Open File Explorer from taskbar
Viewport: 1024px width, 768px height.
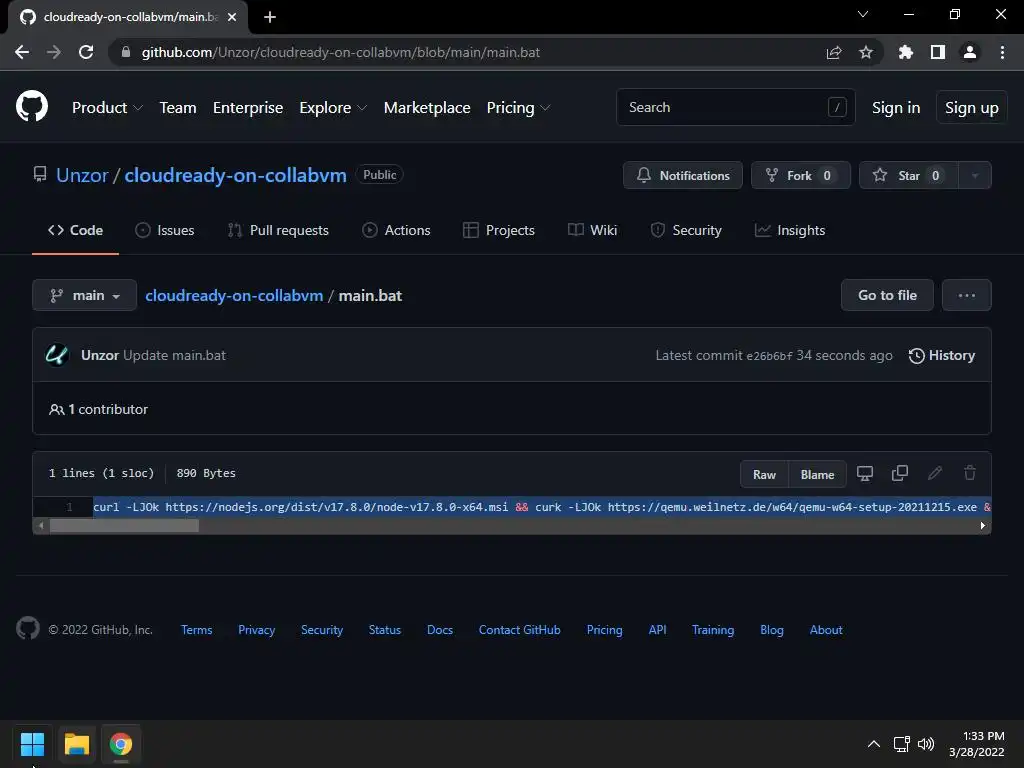click(76, 744)
